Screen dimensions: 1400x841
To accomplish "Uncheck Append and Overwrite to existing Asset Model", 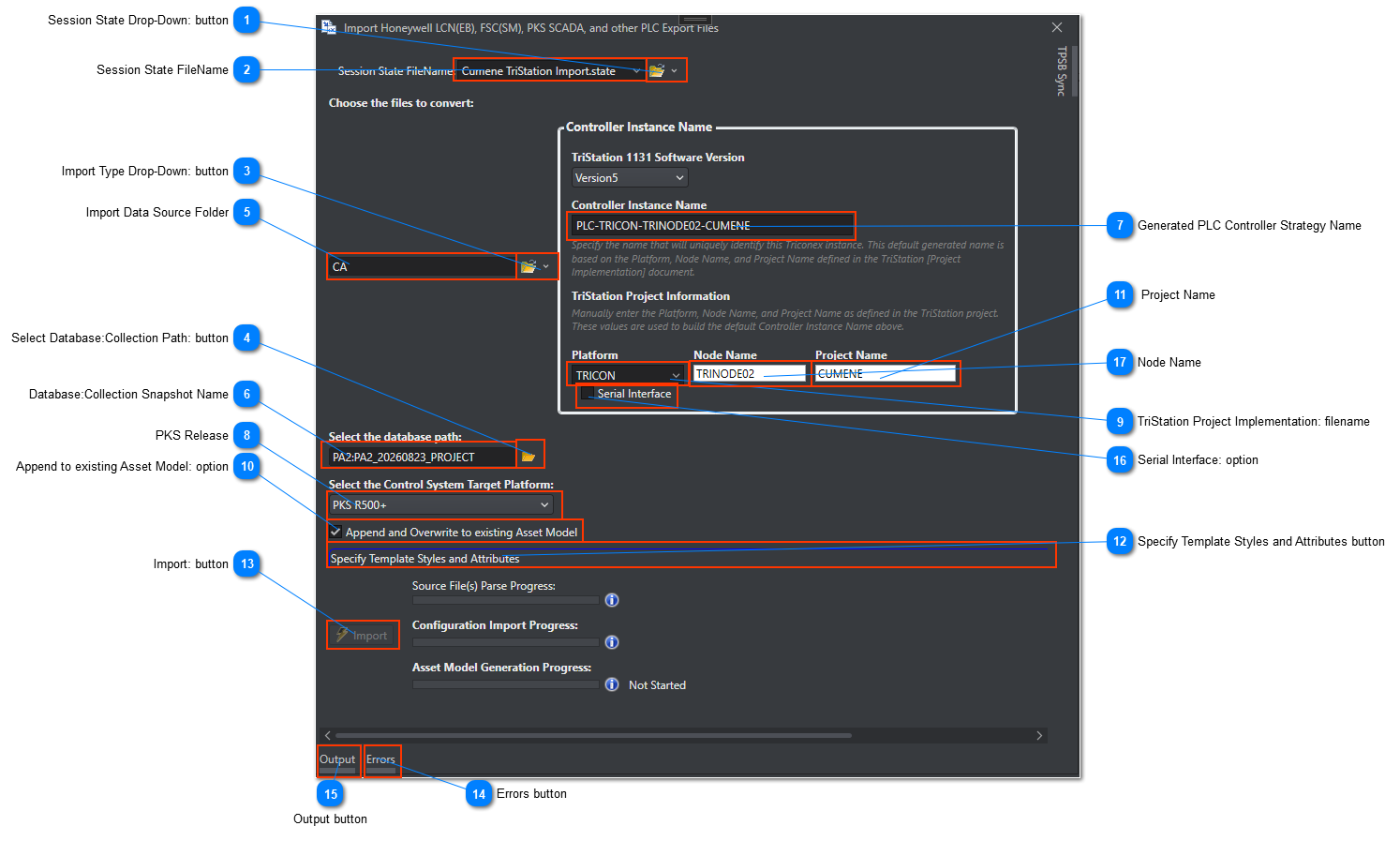I will [x=335, y=532].
